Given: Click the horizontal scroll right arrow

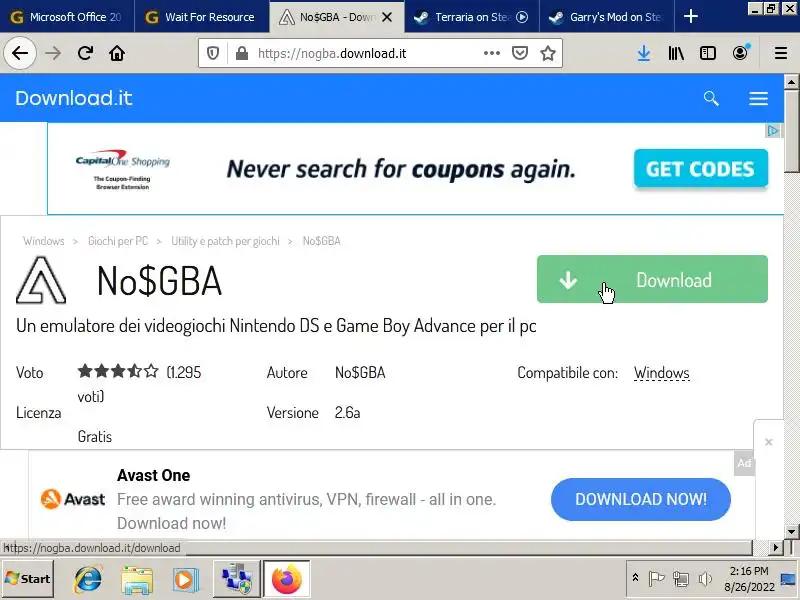Looking at the screenshot, I should (776, 547).
